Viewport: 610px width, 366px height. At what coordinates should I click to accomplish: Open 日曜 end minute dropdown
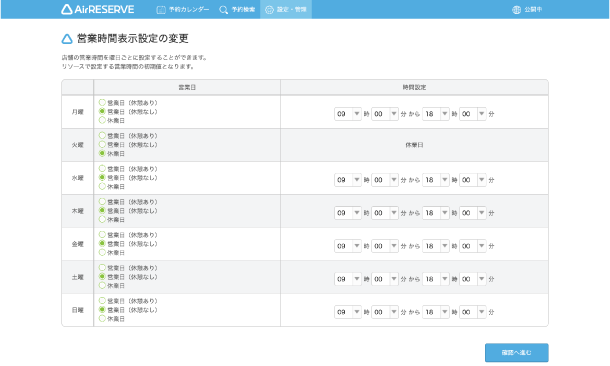[x=473, y=312]
